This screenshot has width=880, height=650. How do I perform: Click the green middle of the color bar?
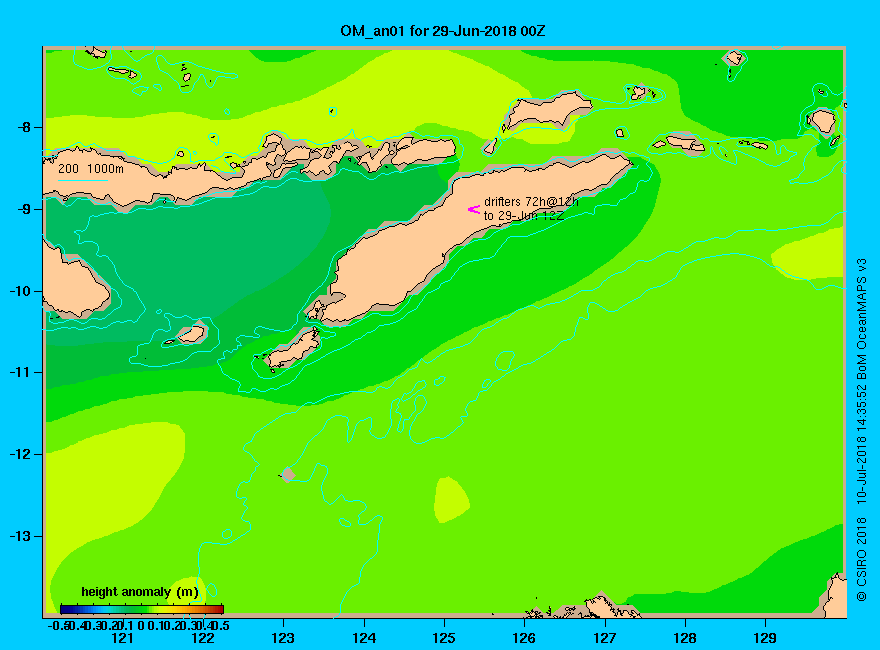tap(142, 609)
